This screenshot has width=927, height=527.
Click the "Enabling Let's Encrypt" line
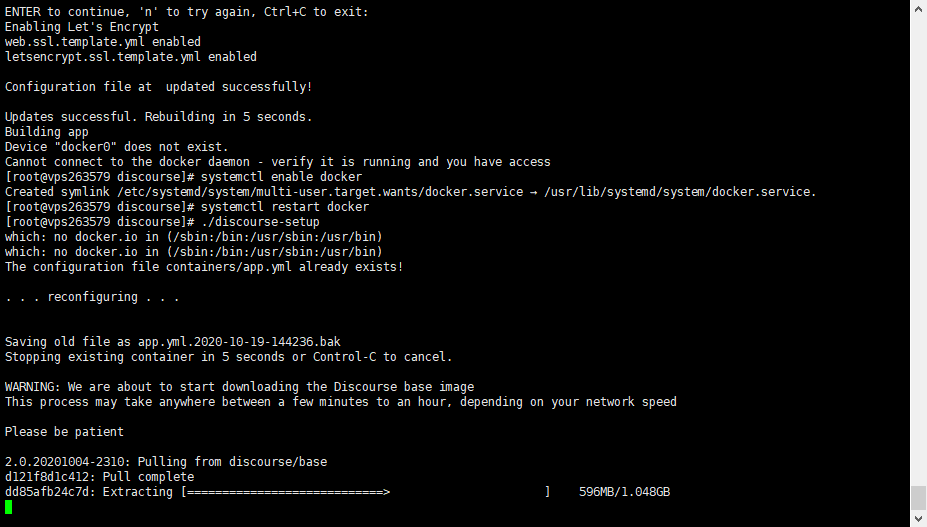point(82,27)
